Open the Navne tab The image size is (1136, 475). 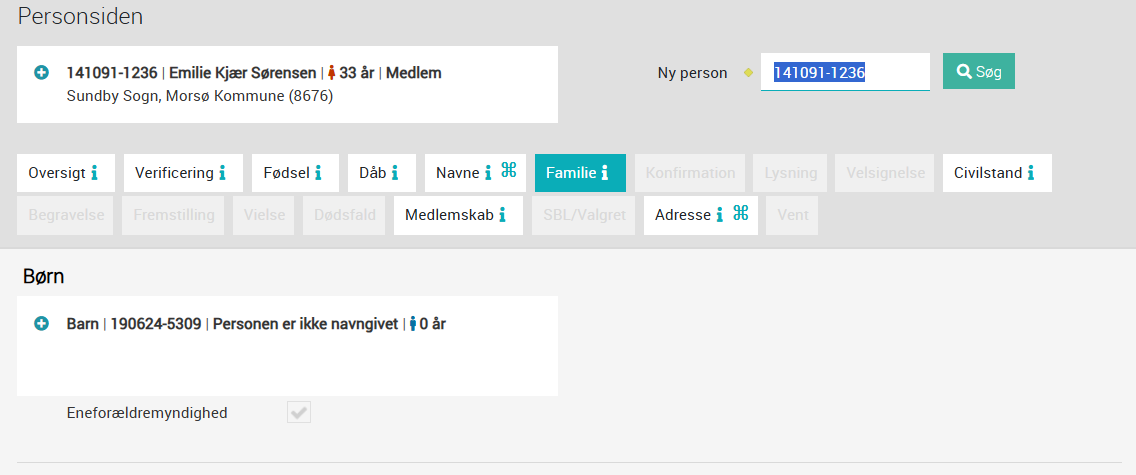click(475, 173)
